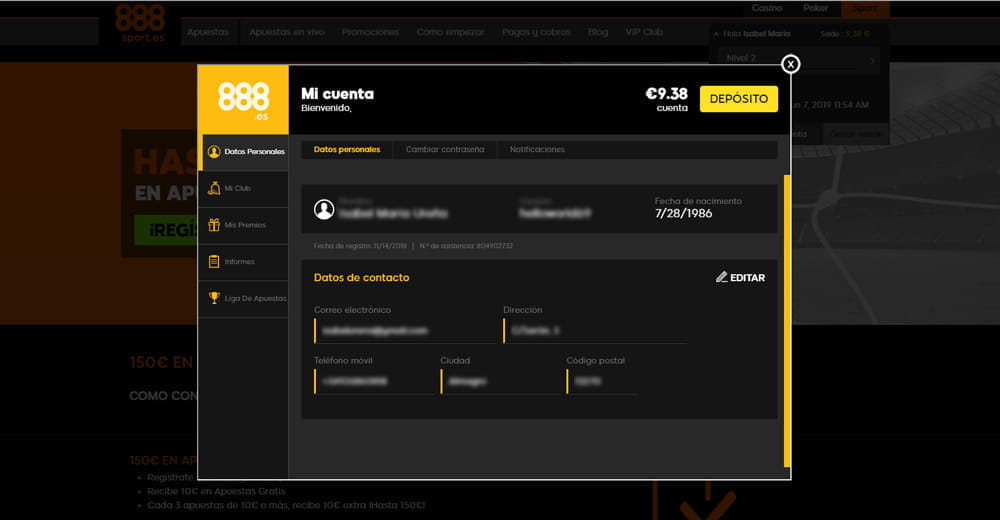Click the yellow vertical scrollbar of the dialog
The height and width of the screenshot is (520, 1000).
pos(787,321)
